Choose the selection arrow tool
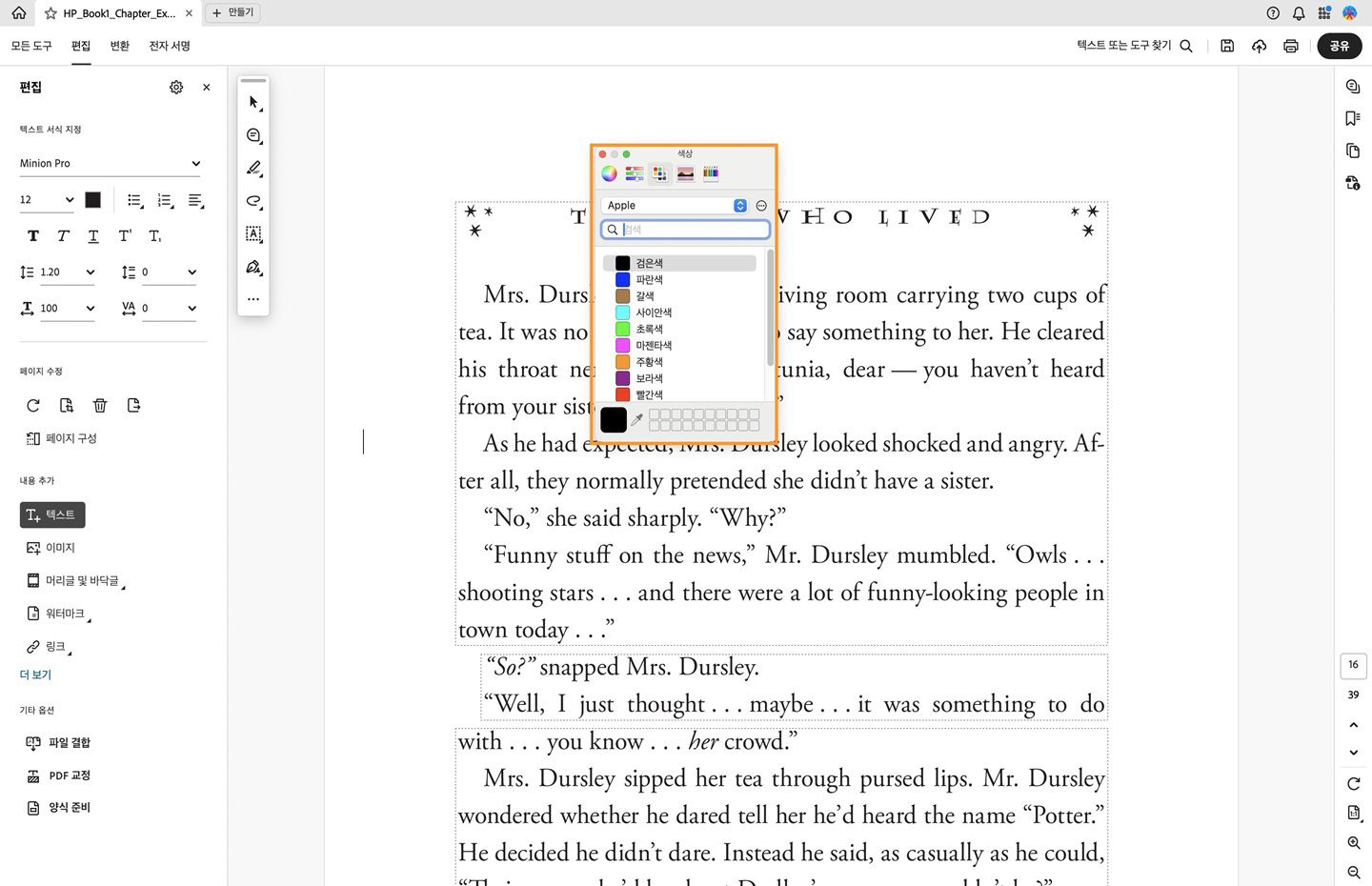The image size is (1372, 886). click(x=253, y=102)
